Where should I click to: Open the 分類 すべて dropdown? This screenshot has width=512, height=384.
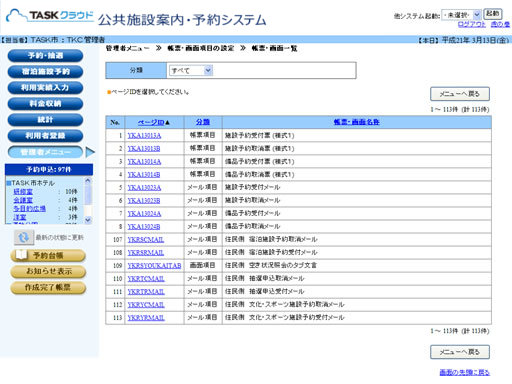tap(191, 71)
